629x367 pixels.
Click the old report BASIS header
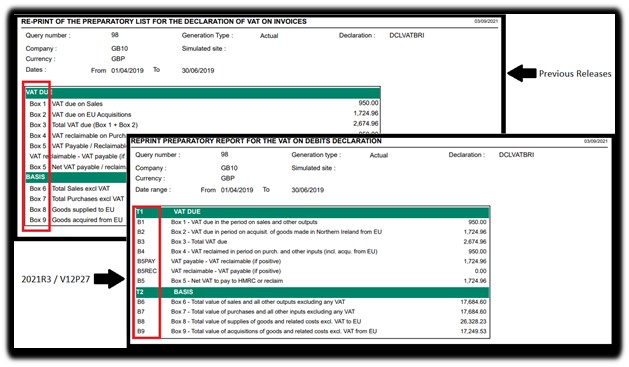[76, 177]
